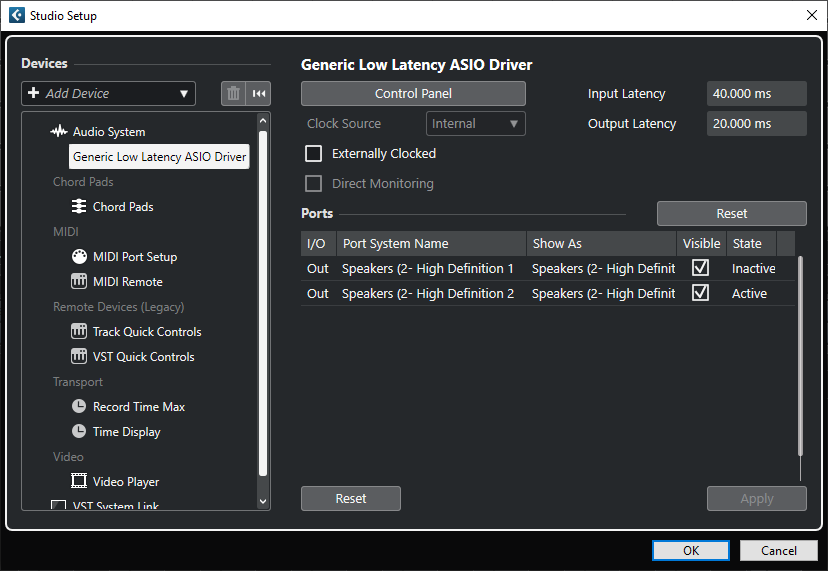
Task: Click the MIDI Remote icon
Action: click(x=79, y=281)
